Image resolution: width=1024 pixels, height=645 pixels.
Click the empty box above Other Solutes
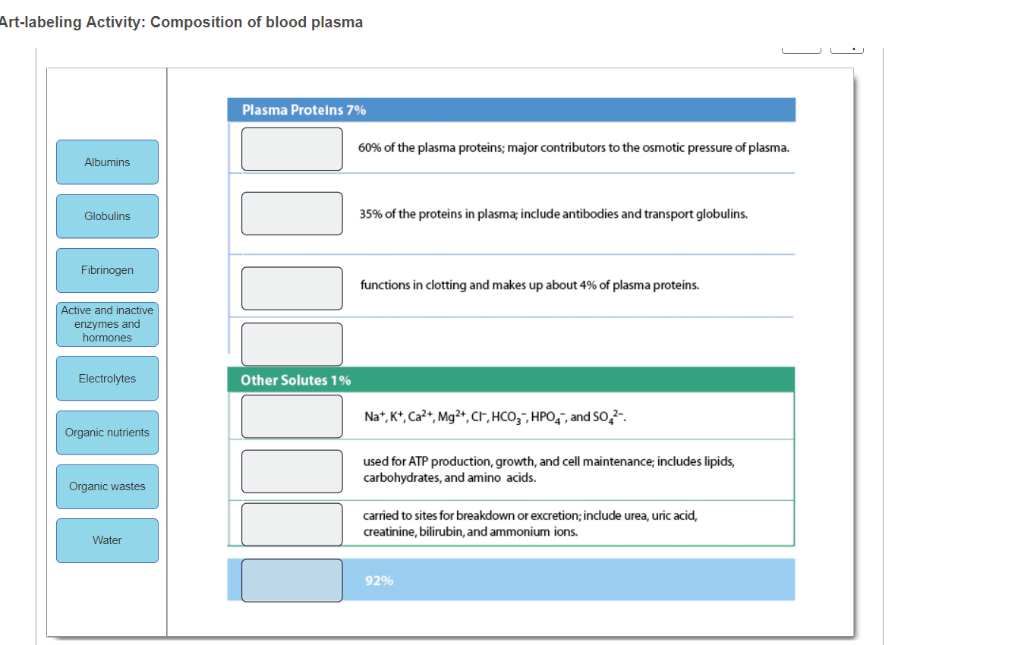pyautogui.click(x=291, y=344)
